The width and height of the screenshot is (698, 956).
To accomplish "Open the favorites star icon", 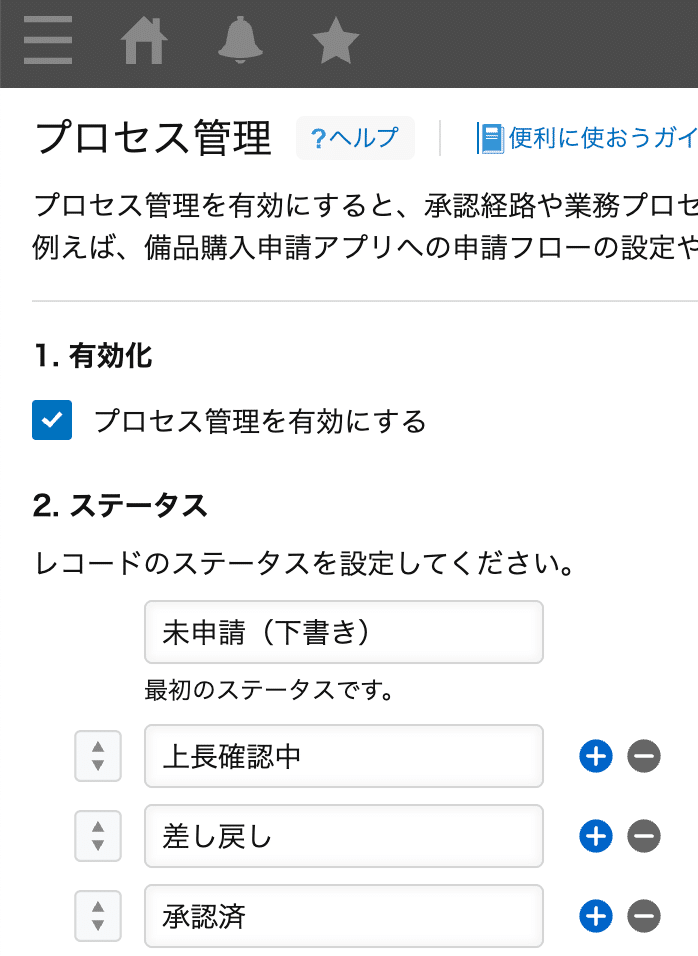I will 335,40.
